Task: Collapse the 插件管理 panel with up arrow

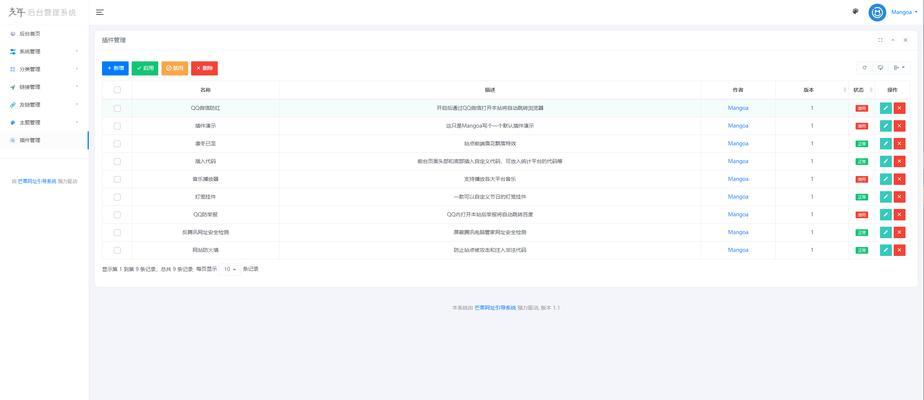Action: (893, 40)
